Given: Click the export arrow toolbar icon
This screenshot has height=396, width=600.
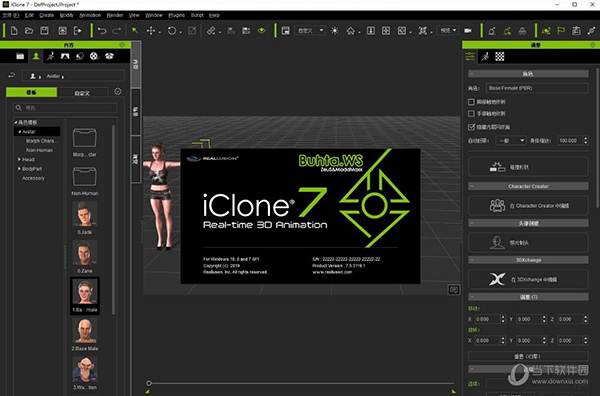Looking at the screenshot, I should (x=78, y=31).
